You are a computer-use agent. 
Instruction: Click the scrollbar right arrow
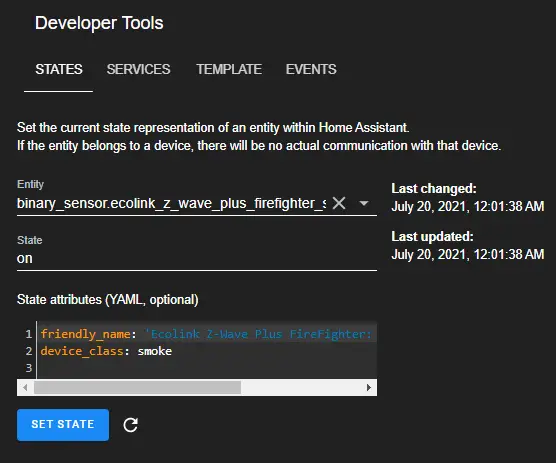[x=369, y=387]
